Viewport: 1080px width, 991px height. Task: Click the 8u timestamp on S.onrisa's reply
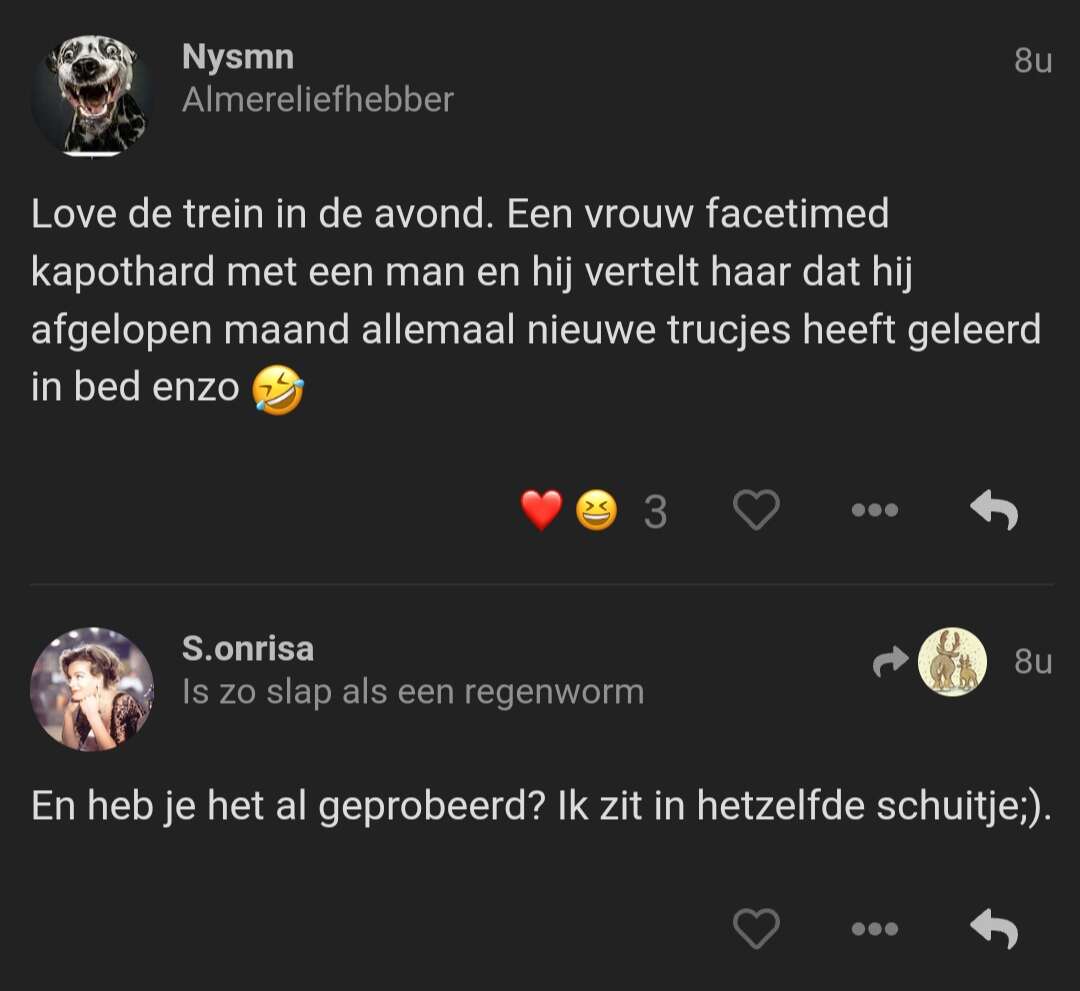click(x=1033, y=661)
